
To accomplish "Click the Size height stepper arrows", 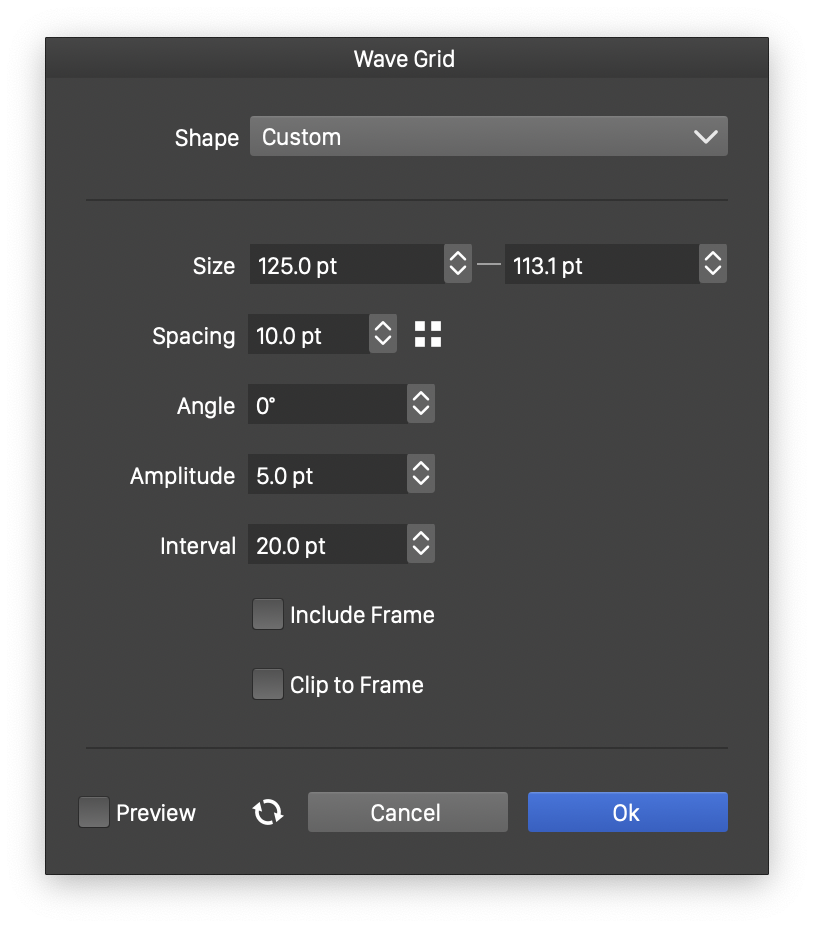I will tap(713, 265).
